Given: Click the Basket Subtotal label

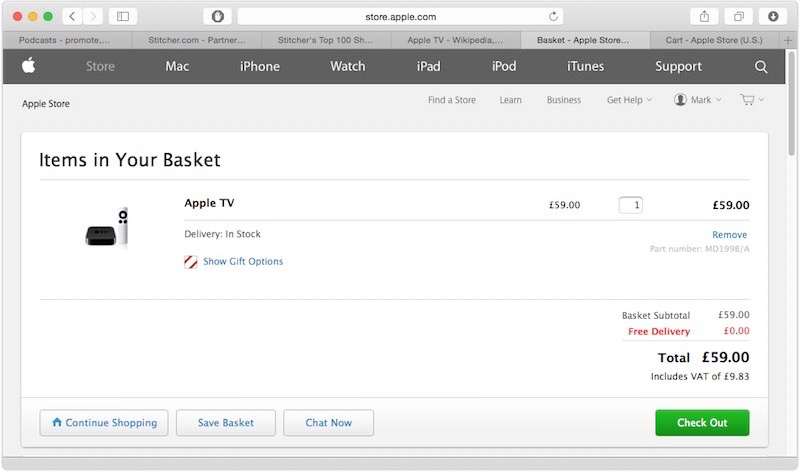Looking at the screenshot, I should (x=656, y=315).
